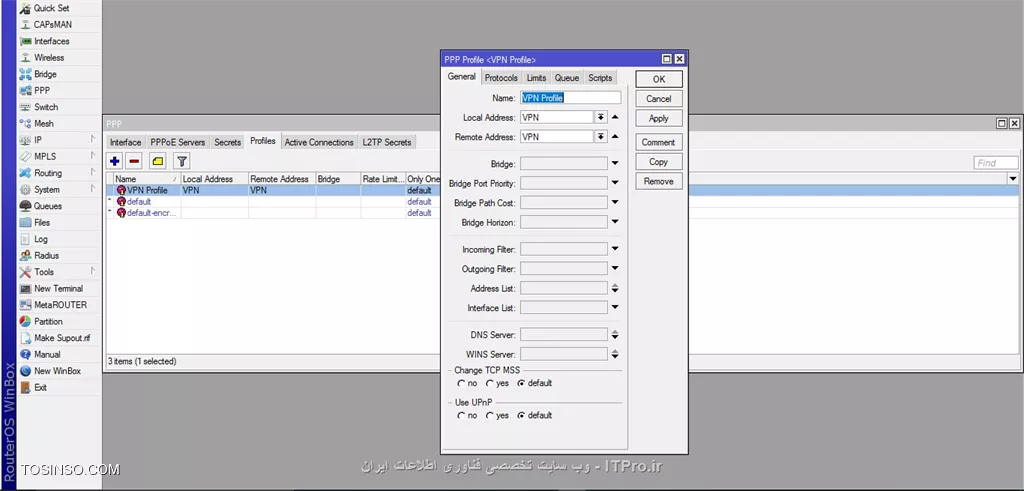Image resolution: width=1024 pixels, height=491 pixels.
Task: Open the Secrets tab in PPP window
Action: [x=227, y=142]
